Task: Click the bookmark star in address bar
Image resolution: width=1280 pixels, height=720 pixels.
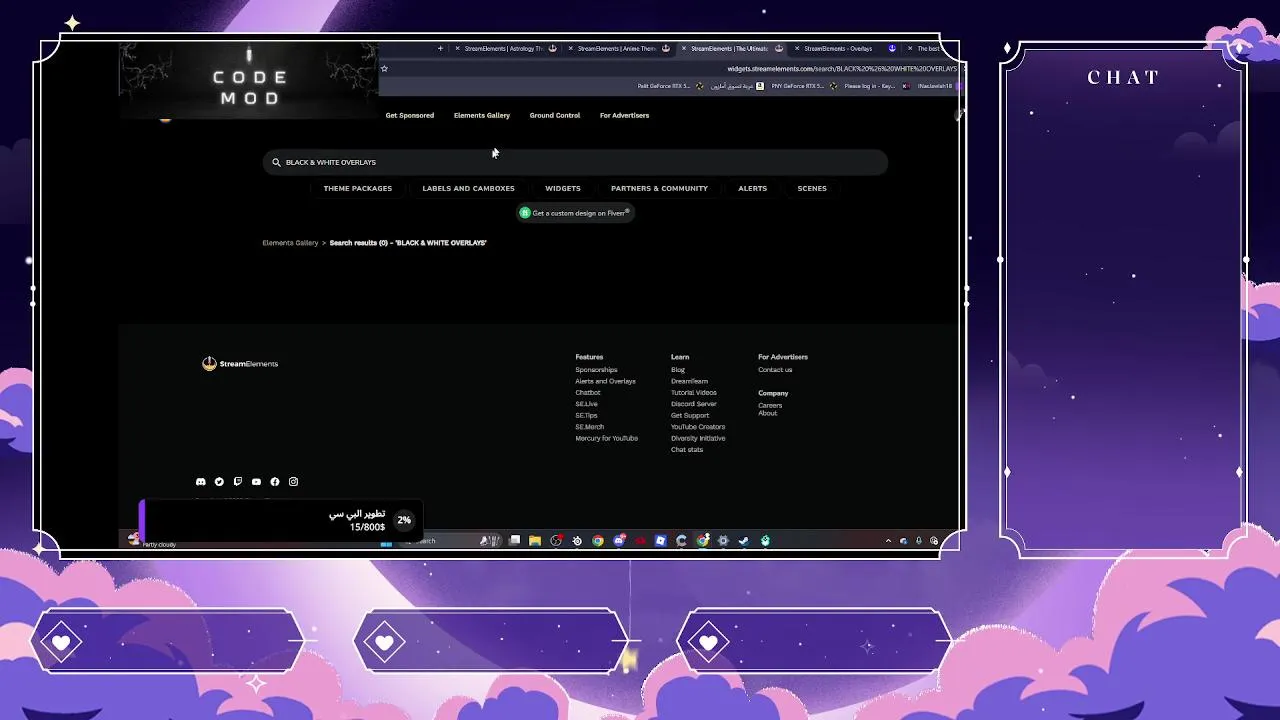Action: point(384,68)
